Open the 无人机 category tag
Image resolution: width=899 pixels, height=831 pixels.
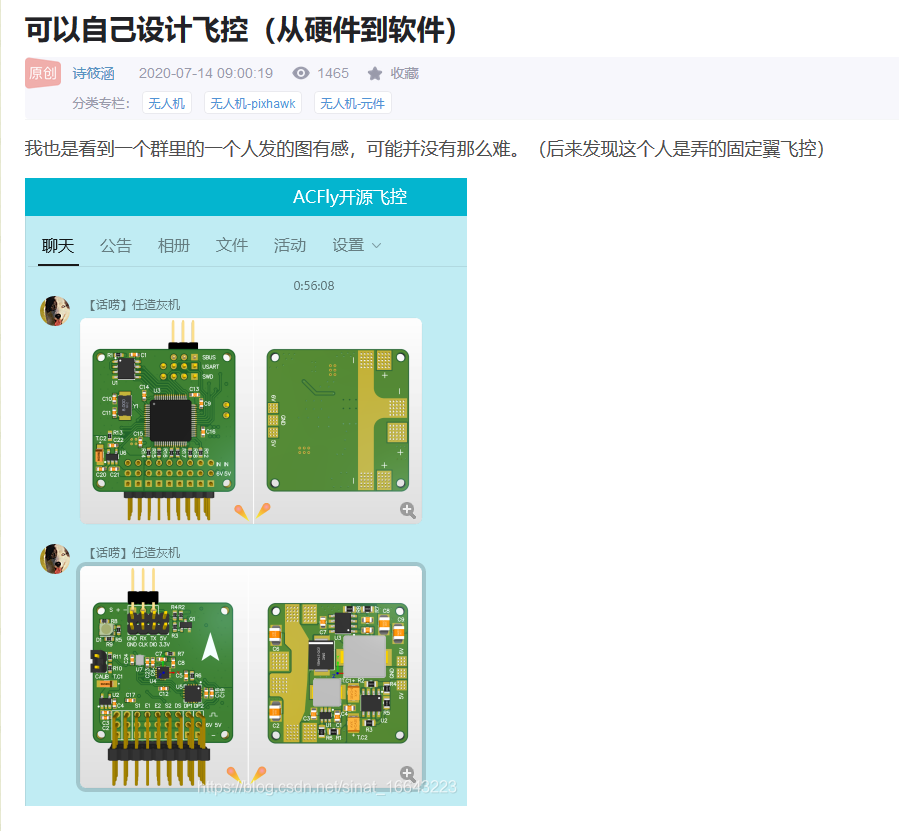coord(166,103)
